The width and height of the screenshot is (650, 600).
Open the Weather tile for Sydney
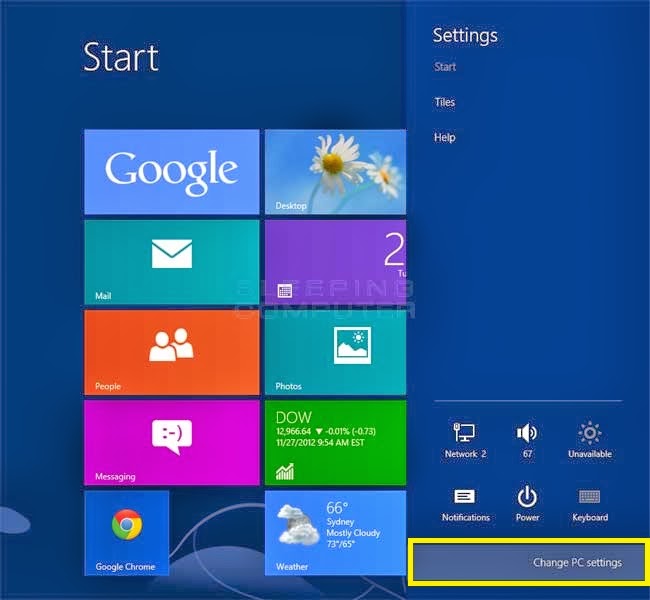(x=335, y=533)
